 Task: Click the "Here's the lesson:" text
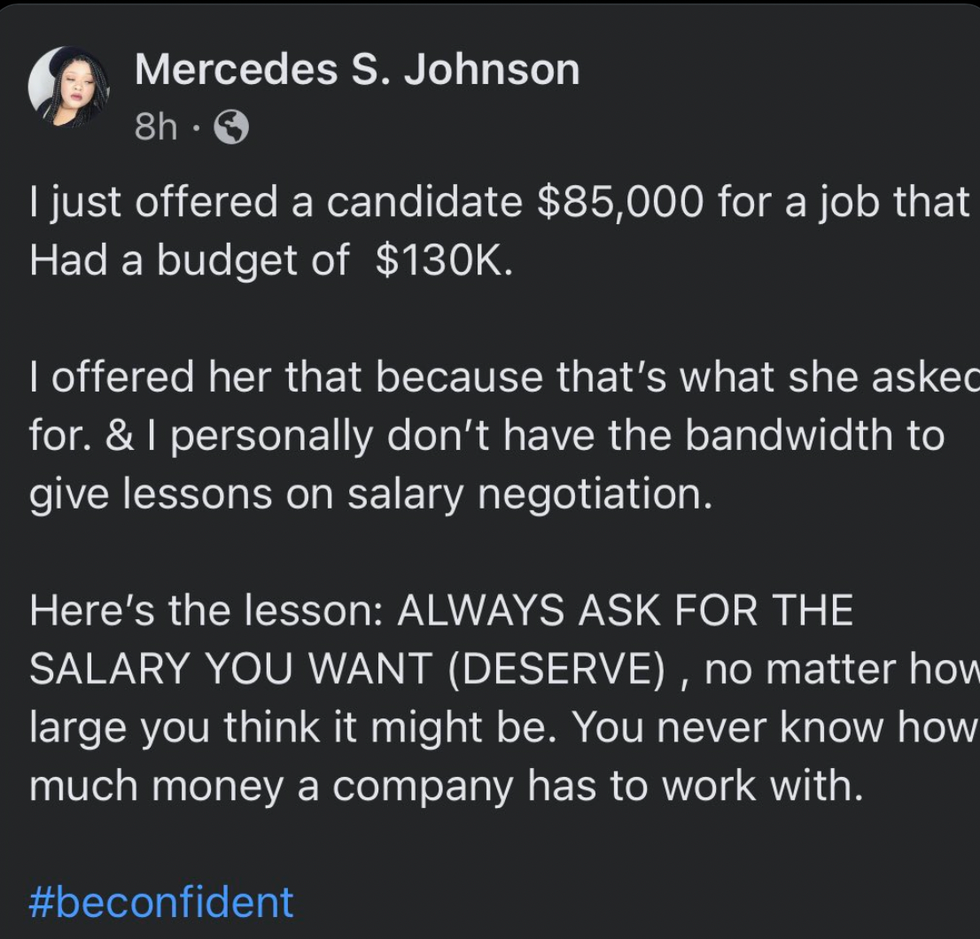[205, 610]
